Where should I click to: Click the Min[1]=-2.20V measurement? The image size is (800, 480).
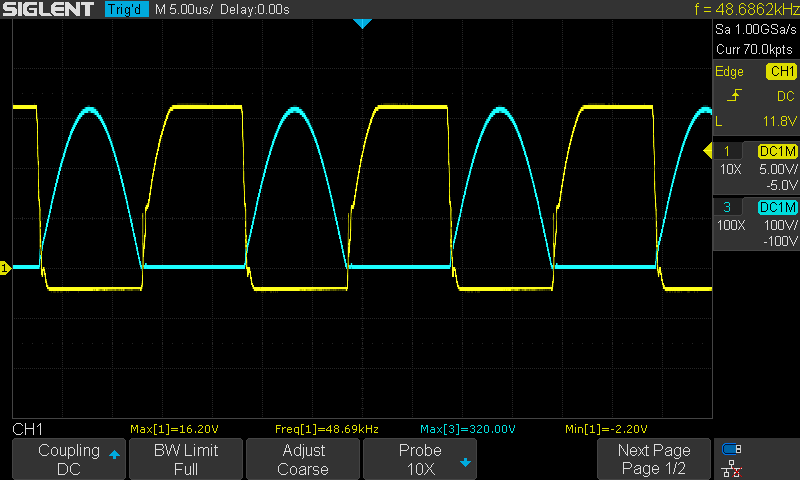tap(606, 429)
